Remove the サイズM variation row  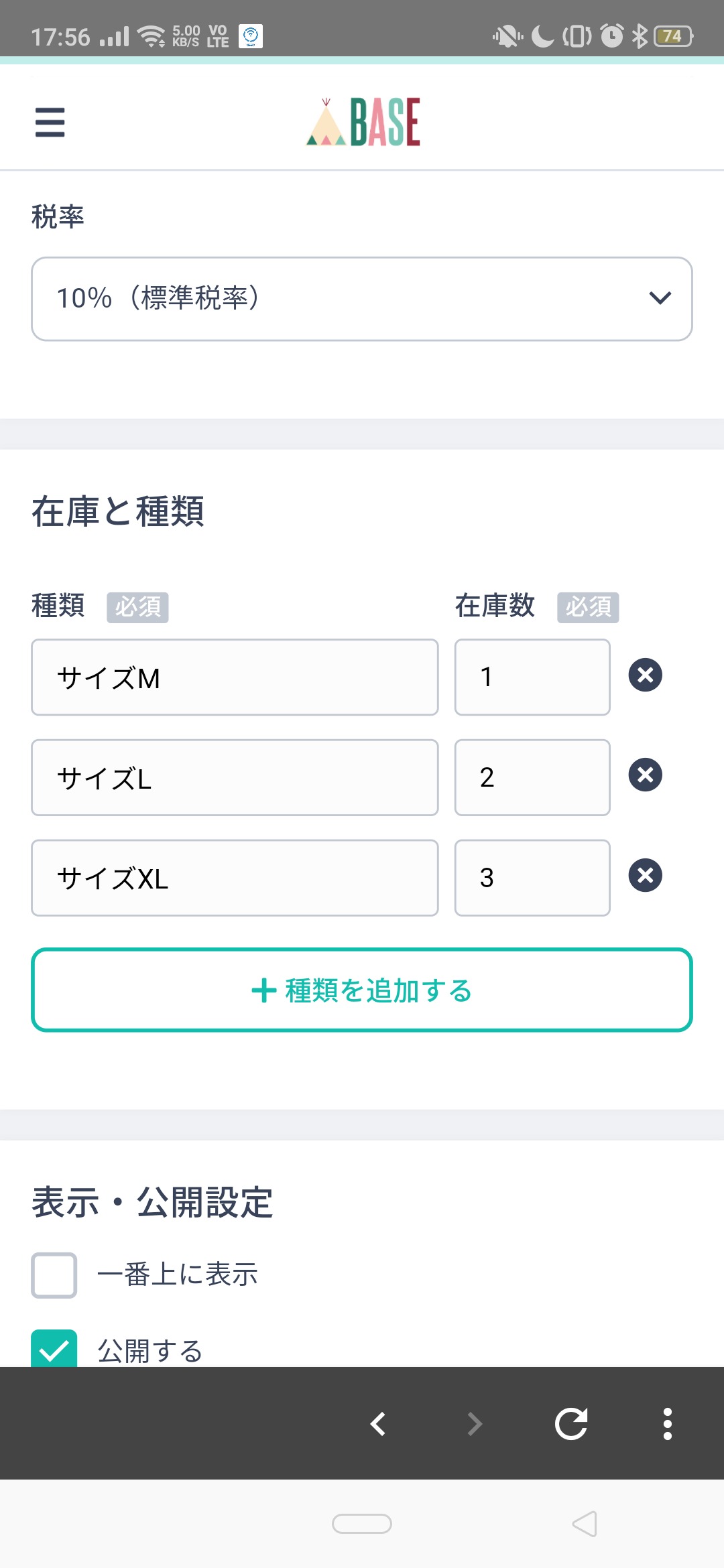point(645,675)
